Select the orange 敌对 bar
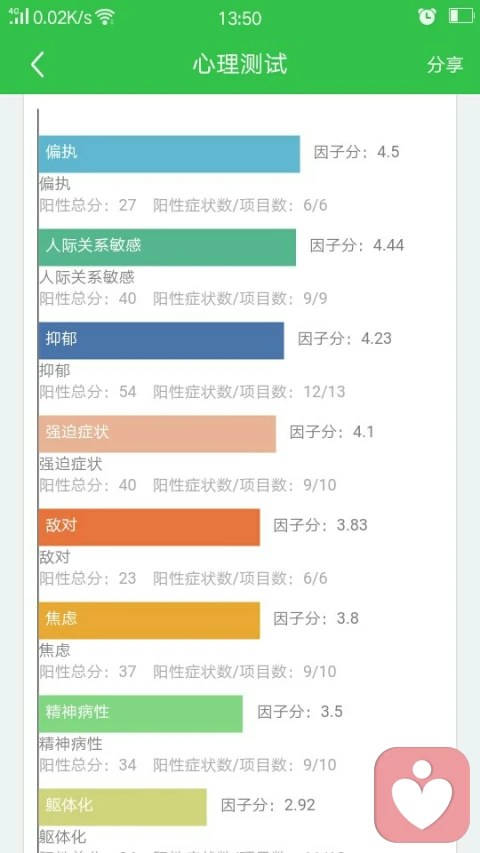 point(149,527)
